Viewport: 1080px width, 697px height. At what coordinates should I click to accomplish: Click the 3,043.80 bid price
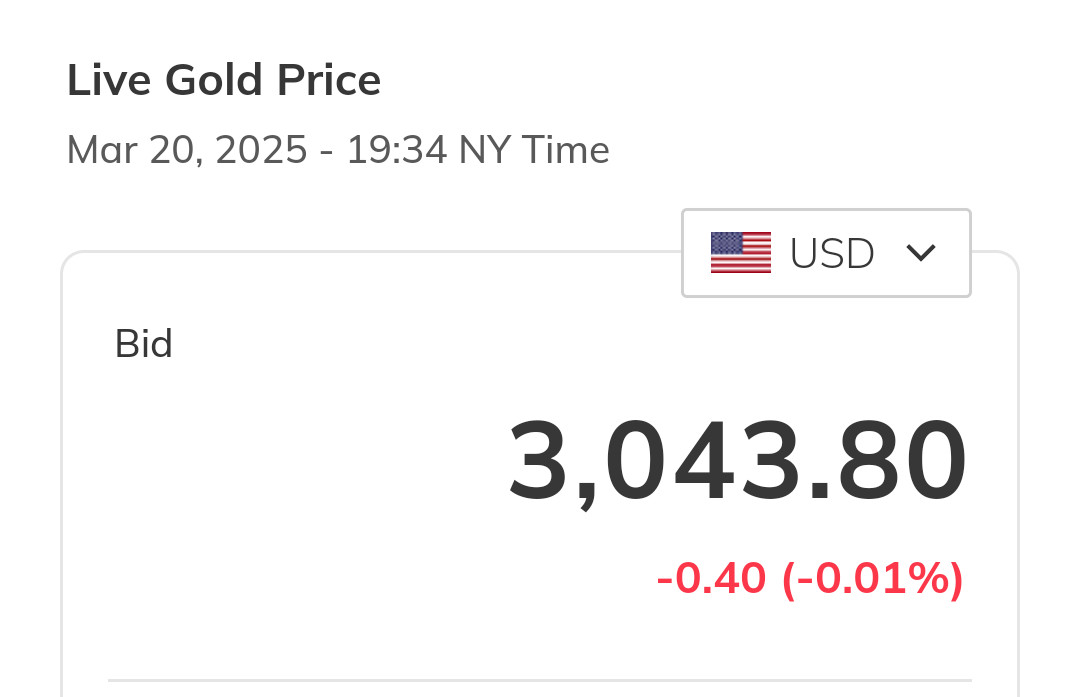[x=738, y=461]
